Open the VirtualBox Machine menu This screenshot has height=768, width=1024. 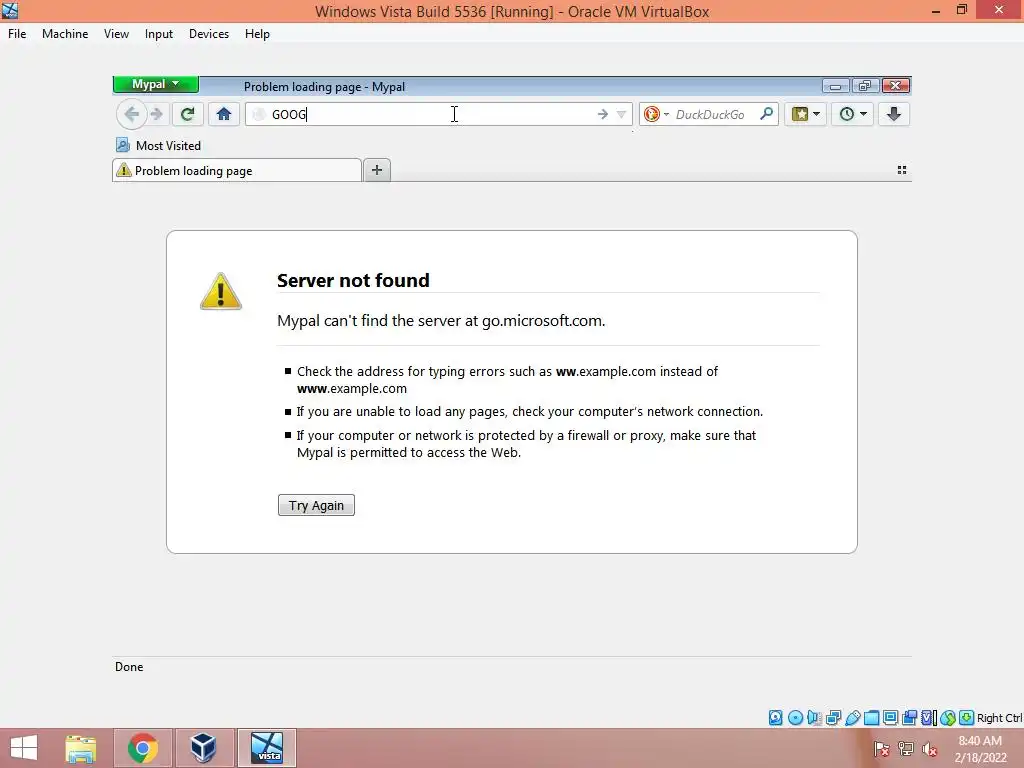65,34
